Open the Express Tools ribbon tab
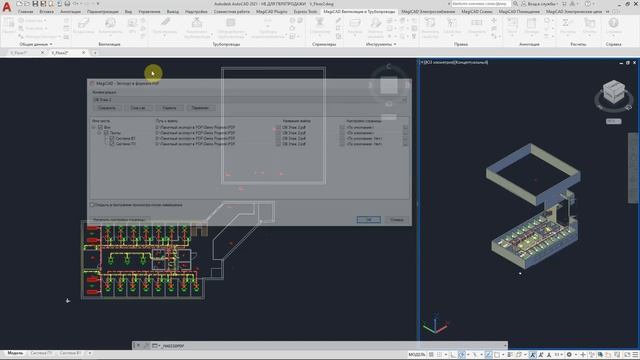Viewport: 640px width, 360px height. [305, 12]
